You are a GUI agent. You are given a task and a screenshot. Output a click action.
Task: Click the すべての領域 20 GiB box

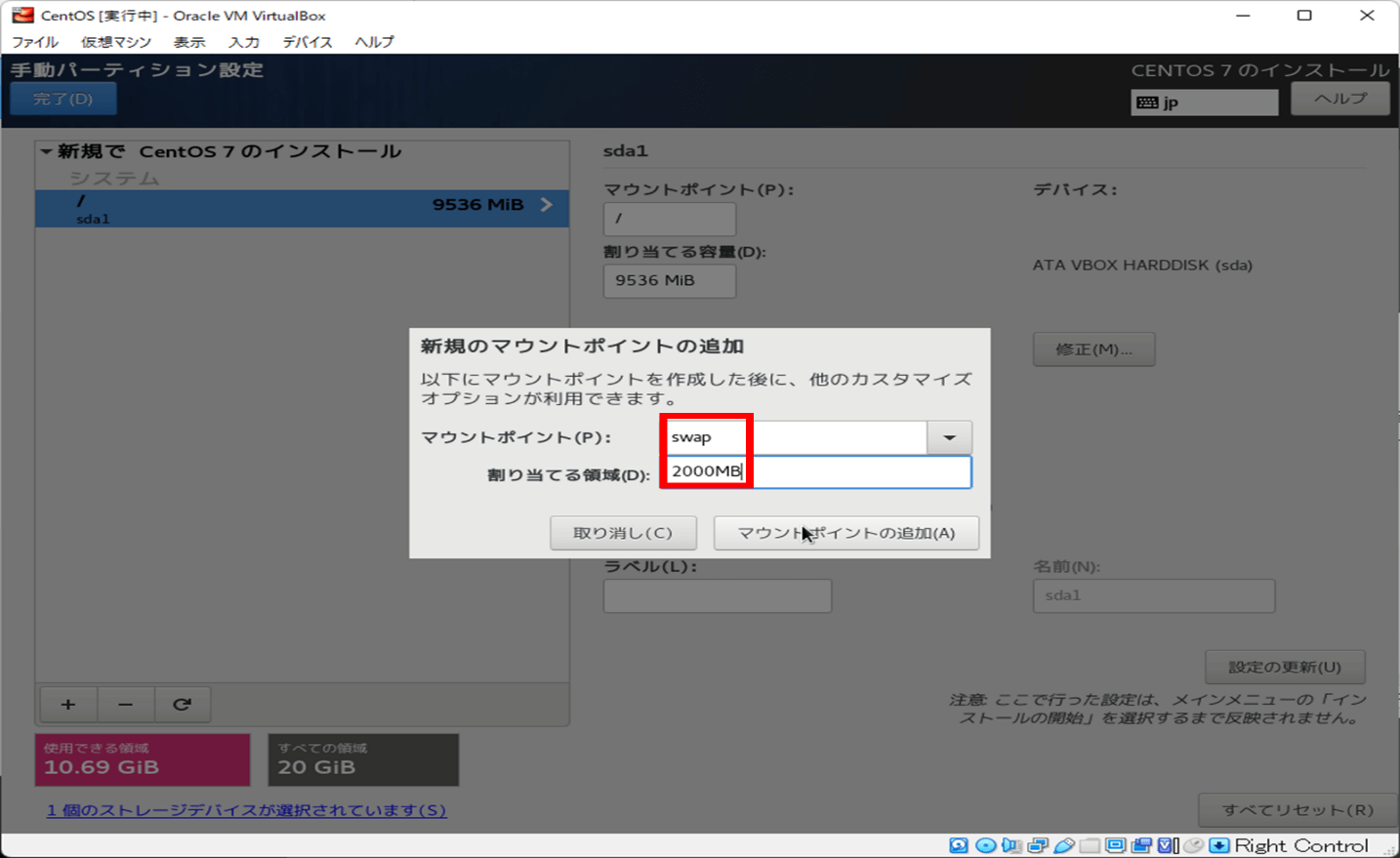(363, 759)
